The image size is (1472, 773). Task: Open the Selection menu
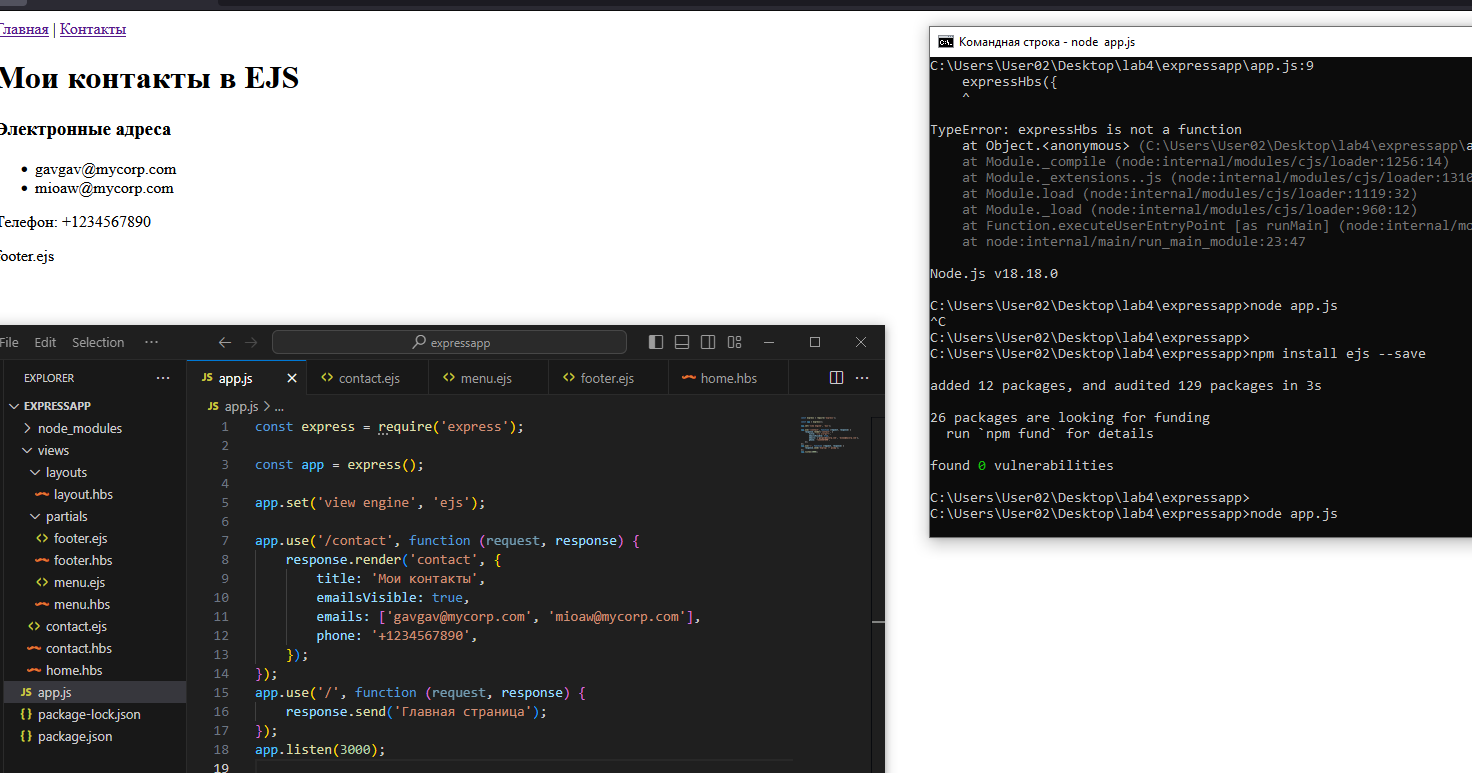tap(98, 342)
